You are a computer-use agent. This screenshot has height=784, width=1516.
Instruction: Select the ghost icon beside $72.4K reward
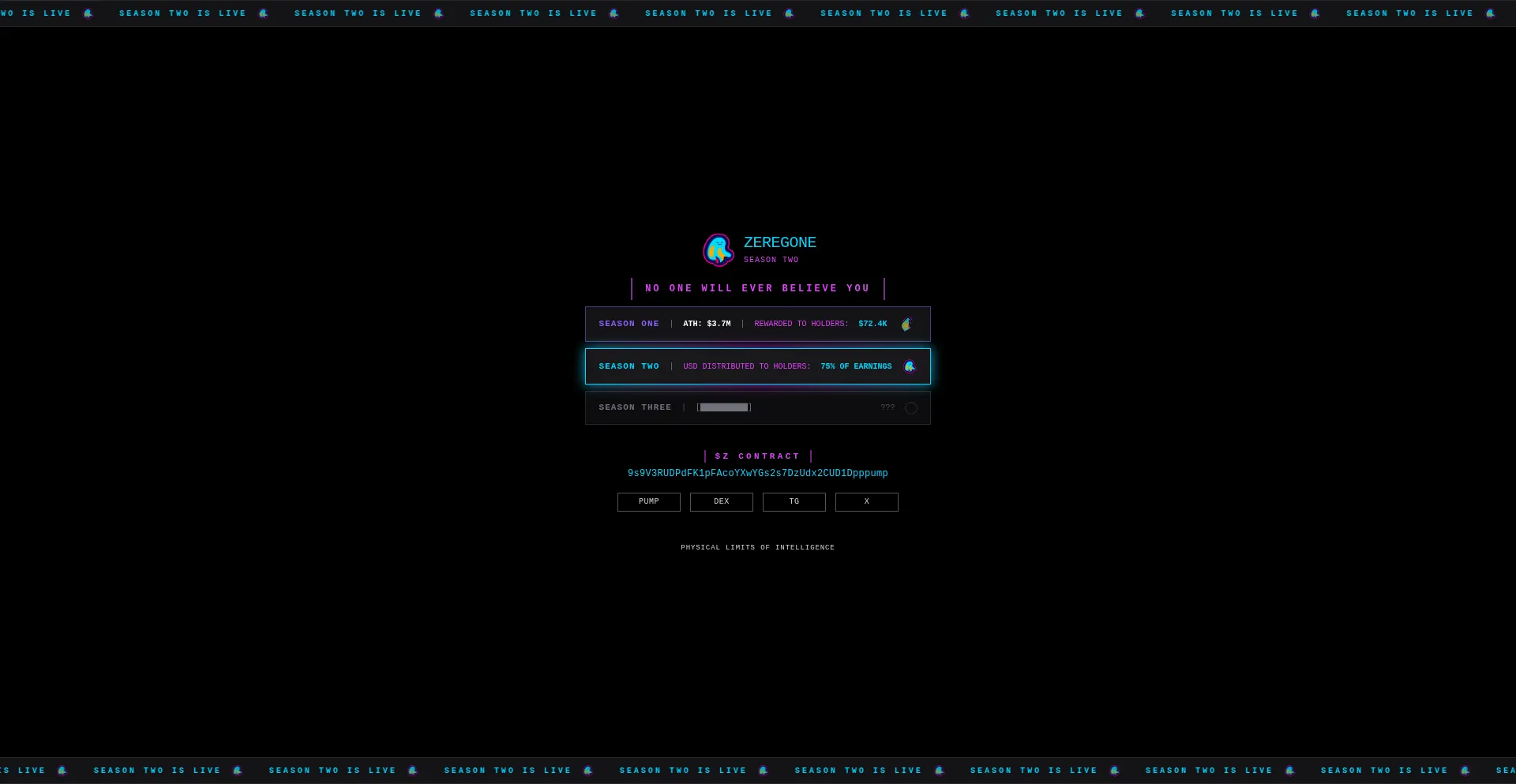tap(906, 324)
